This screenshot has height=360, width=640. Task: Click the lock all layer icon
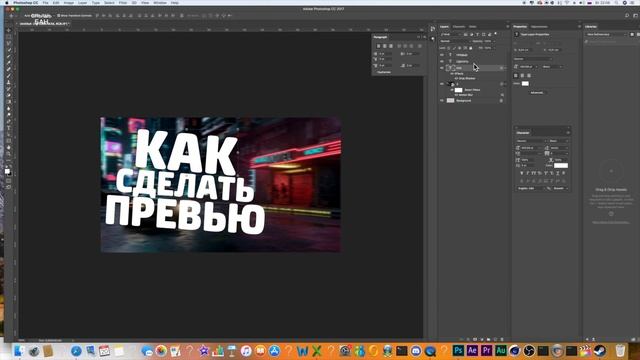coord(471,48)
